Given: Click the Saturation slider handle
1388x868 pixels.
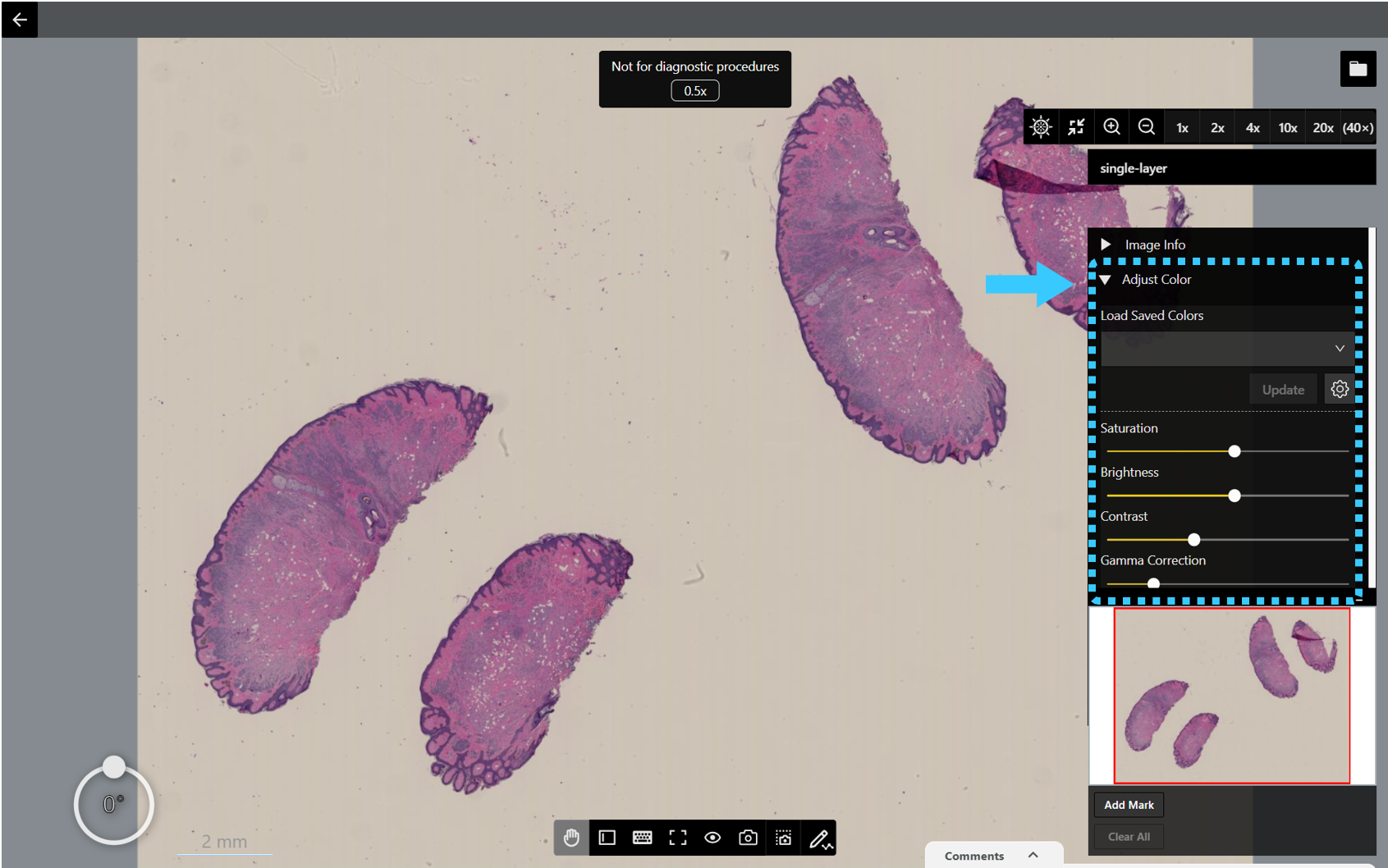Looking at the screenshot, I should 1235,451.
